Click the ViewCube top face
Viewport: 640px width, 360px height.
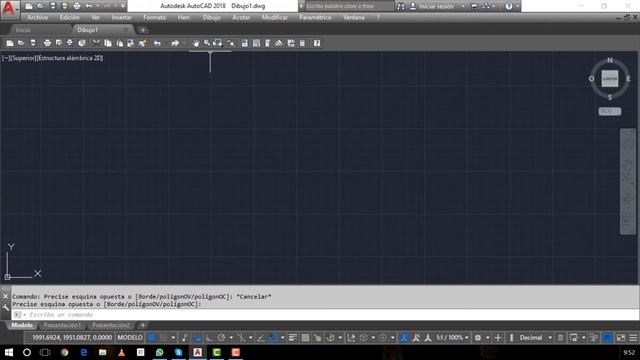click(610, 79)
